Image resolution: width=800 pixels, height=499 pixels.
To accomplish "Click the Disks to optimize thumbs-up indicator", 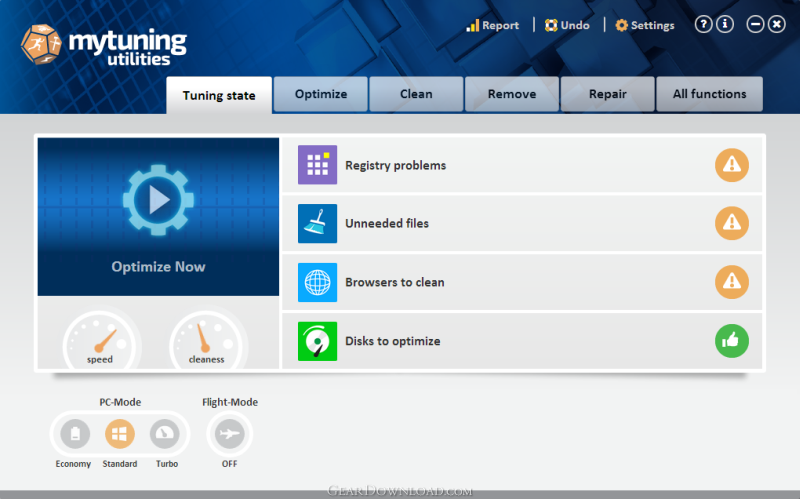I will (732, 340).
